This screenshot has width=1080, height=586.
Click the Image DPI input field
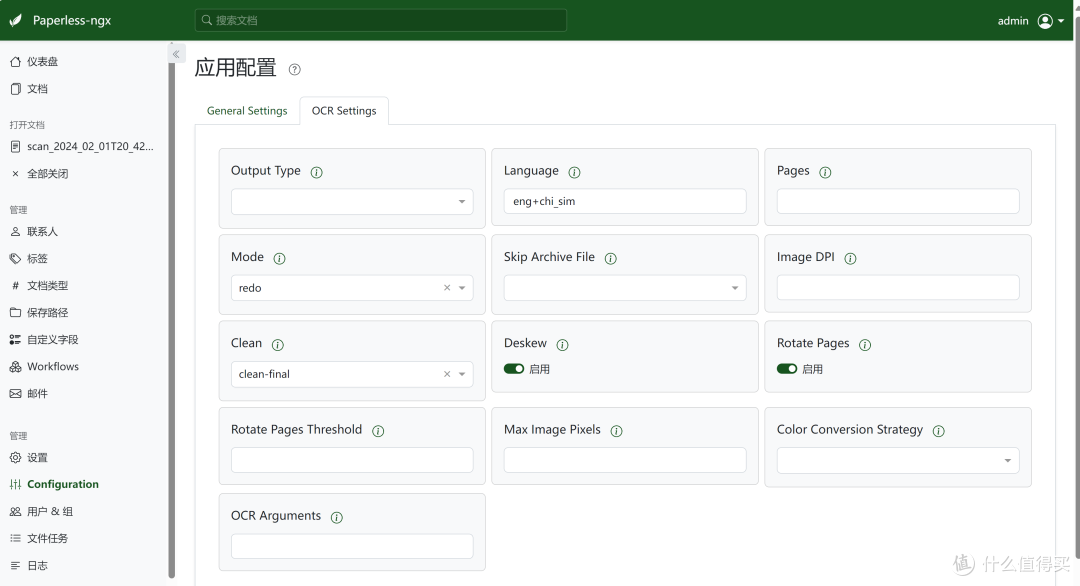[x=898, y=287]
